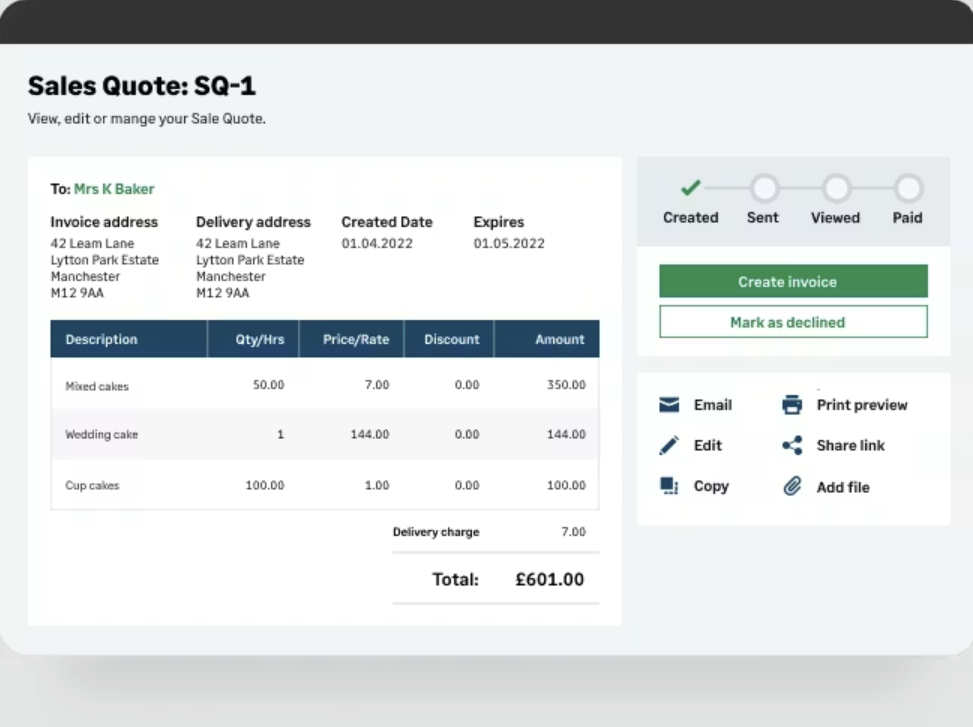
Task: Select the Paid status circle
Action: point(908,188)
